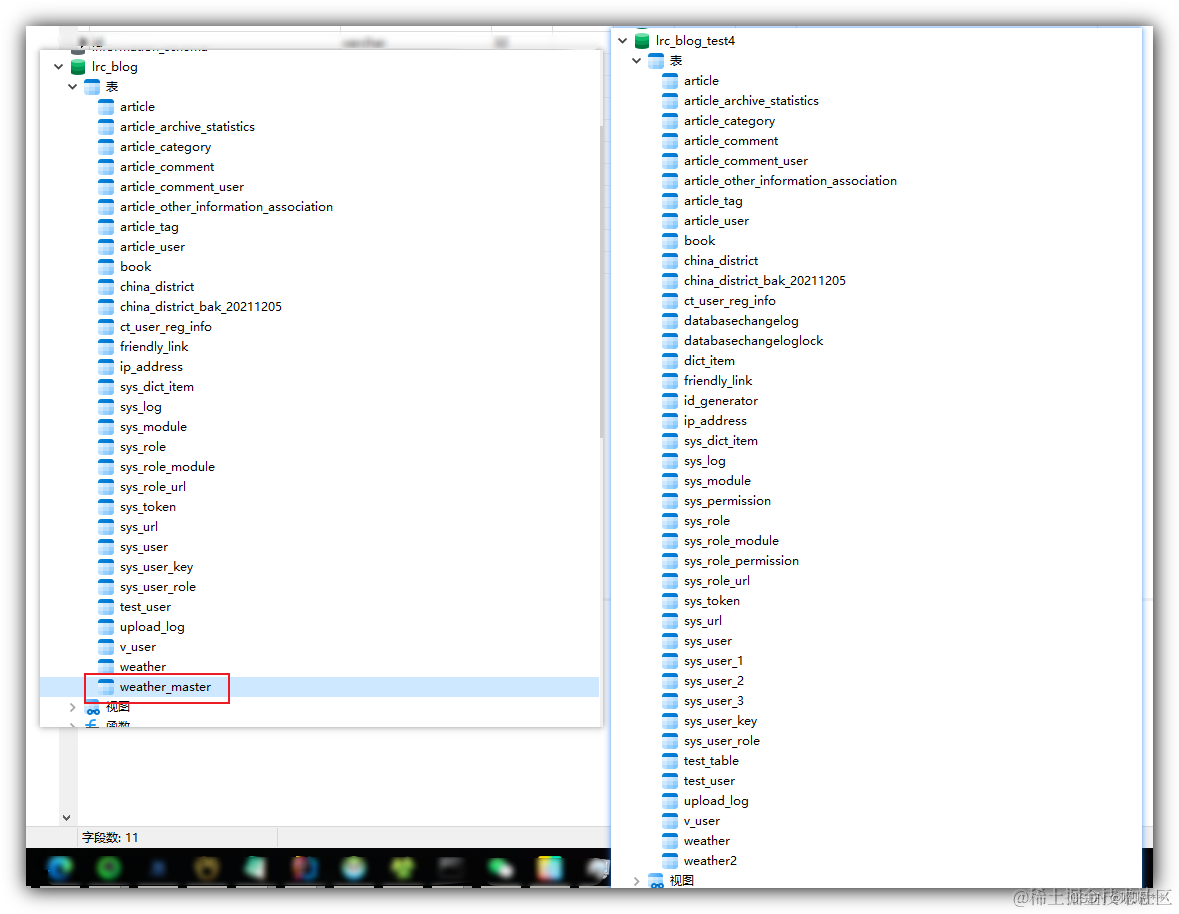Select the sys_role_module table in lrc_blog
The height and width of the screenshot is (914, 1179).
[167, 467]
